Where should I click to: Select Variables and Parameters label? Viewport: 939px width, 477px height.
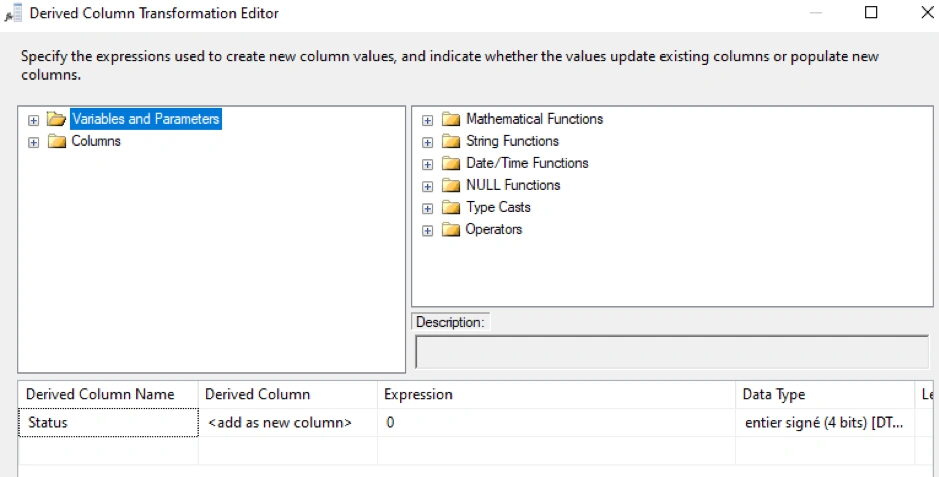click(x=146, y=119)
